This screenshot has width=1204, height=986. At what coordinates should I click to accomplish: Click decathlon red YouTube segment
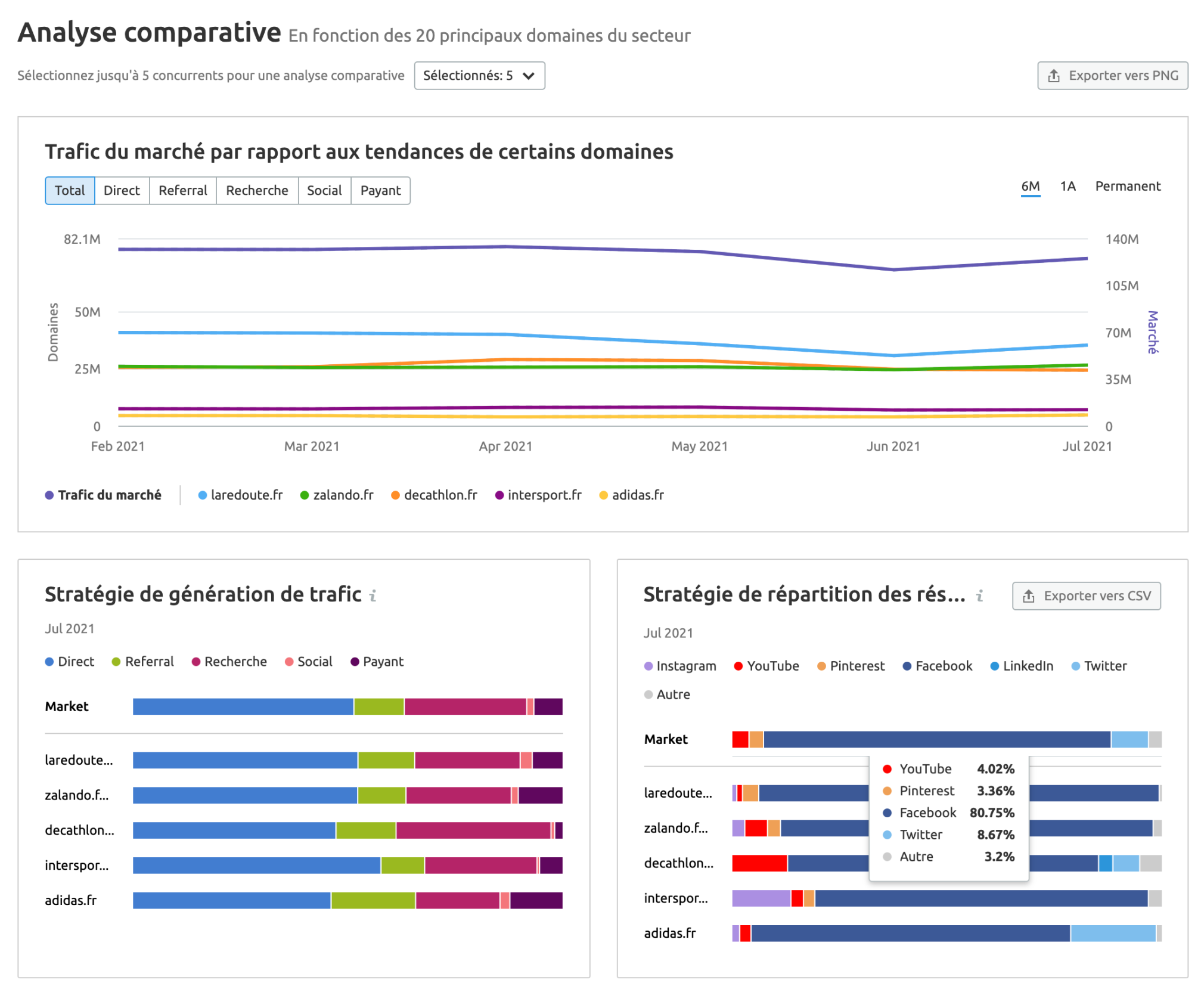coord(759,863)
